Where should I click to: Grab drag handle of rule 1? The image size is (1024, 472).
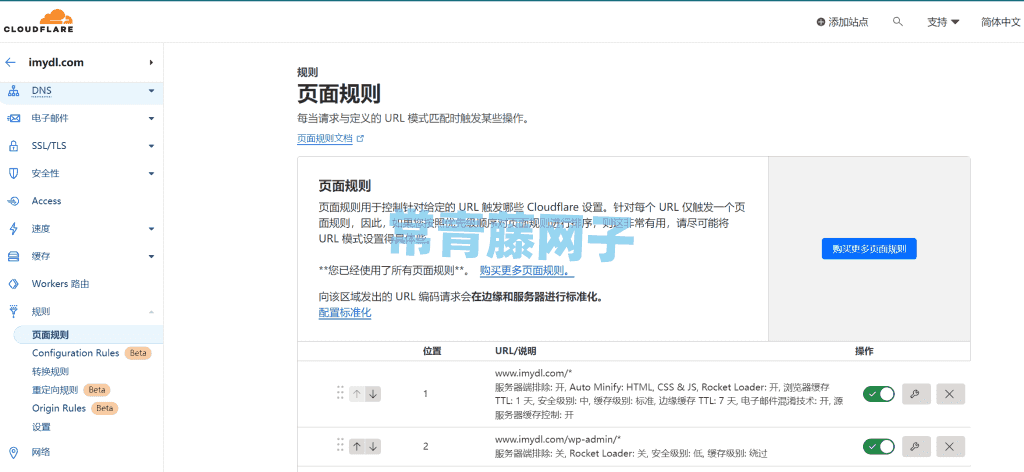click(x=340, y=392)
